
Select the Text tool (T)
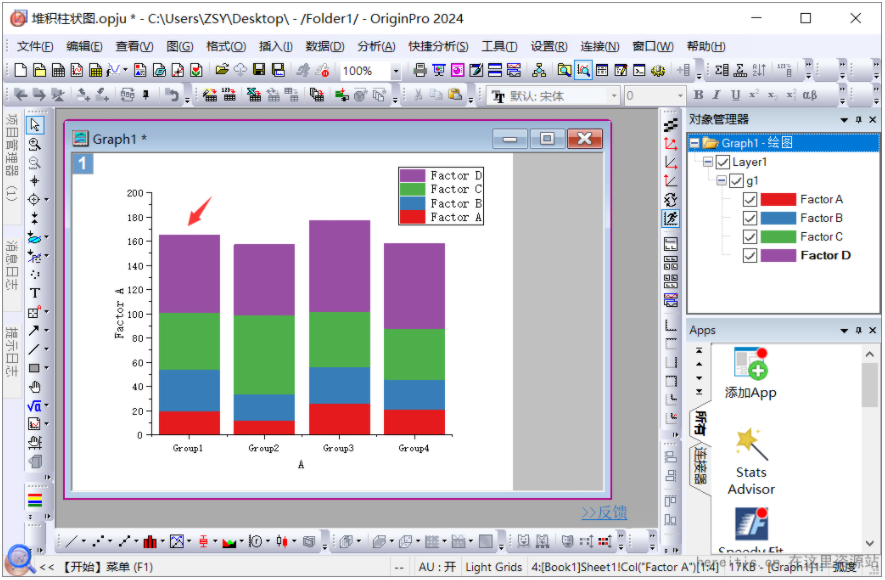point(34,293)
